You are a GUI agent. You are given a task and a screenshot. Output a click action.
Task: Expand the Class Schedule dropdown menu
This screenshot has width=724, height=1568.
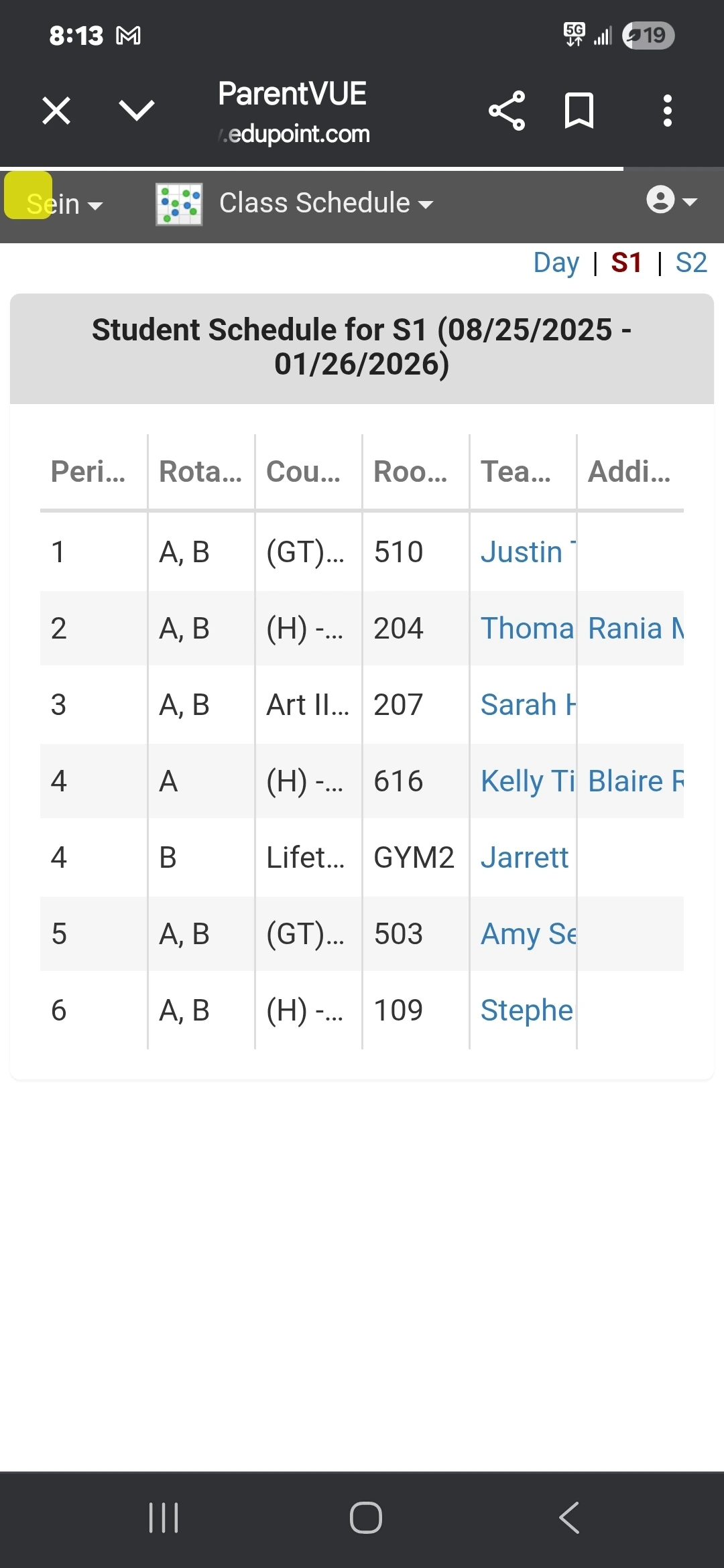(x=326, y=203)
